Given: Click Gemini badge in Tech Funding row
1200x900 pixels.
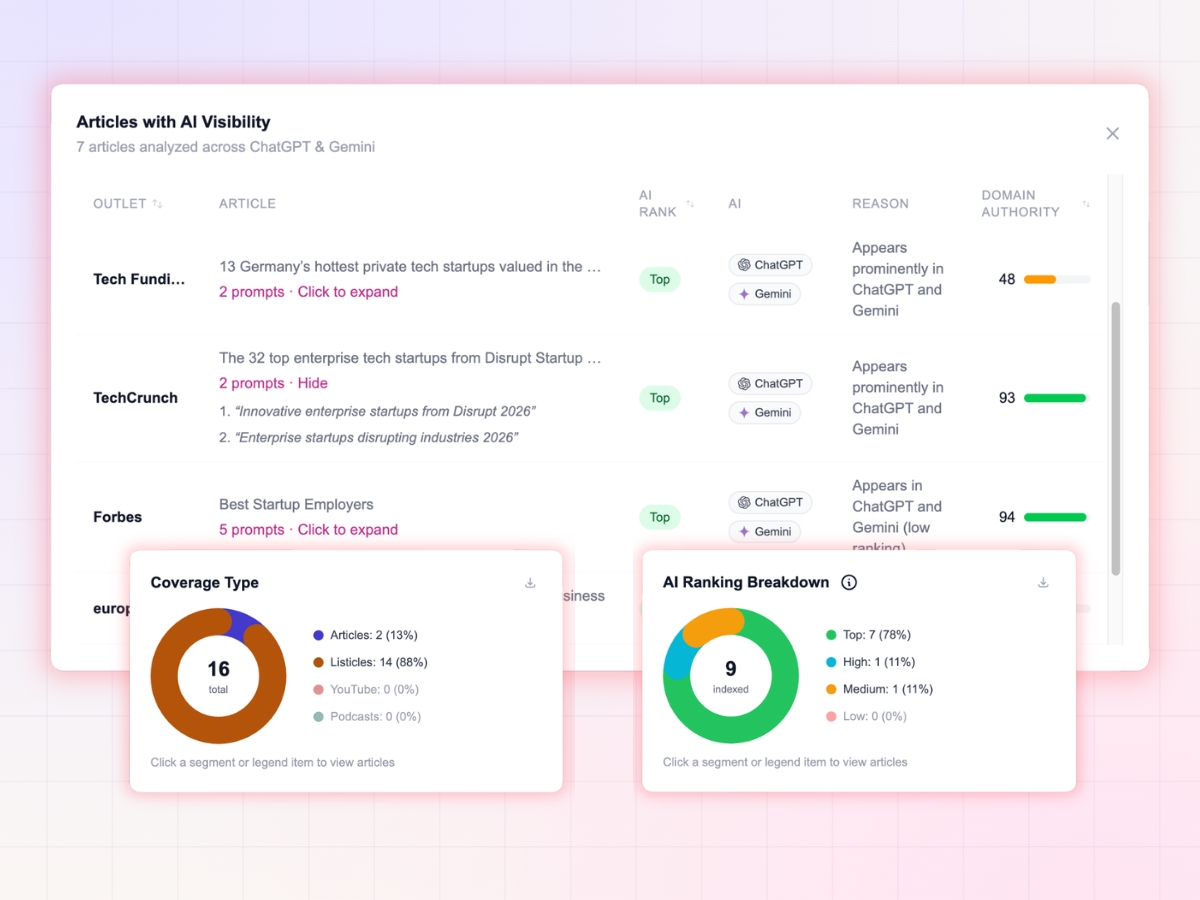Looking at the screenshot, I should pos(765,294).
